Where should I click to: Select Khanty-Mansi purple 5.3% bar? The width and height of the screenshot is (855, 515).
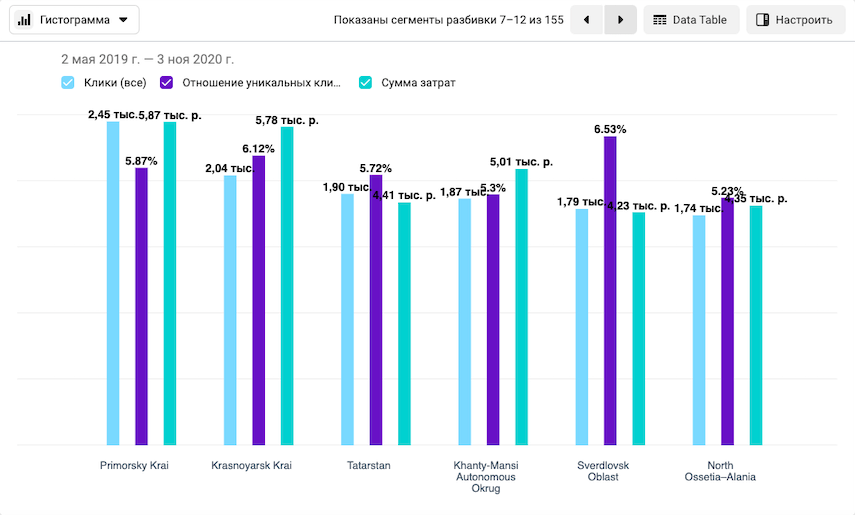[493, 320]
